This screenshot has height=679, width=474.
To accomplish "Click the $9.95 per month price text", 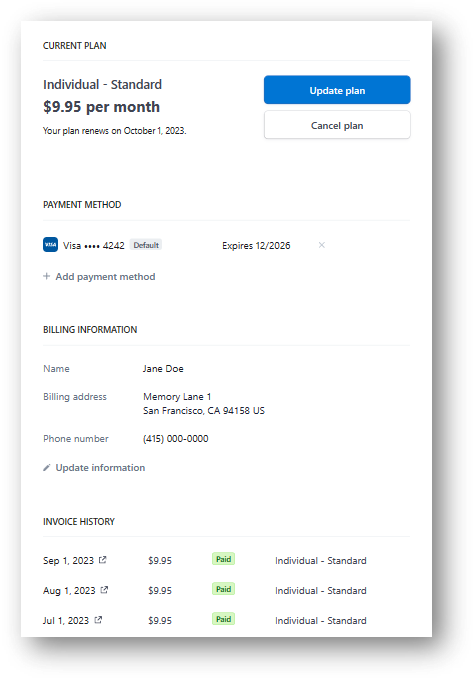I will point(101,107).
